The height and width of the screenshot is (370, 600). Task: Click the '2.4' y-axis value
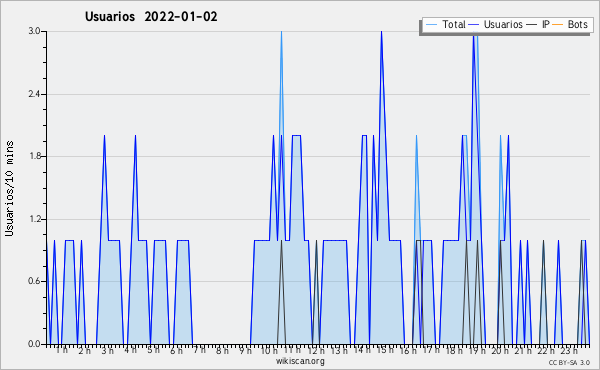[x=34, y=94]
